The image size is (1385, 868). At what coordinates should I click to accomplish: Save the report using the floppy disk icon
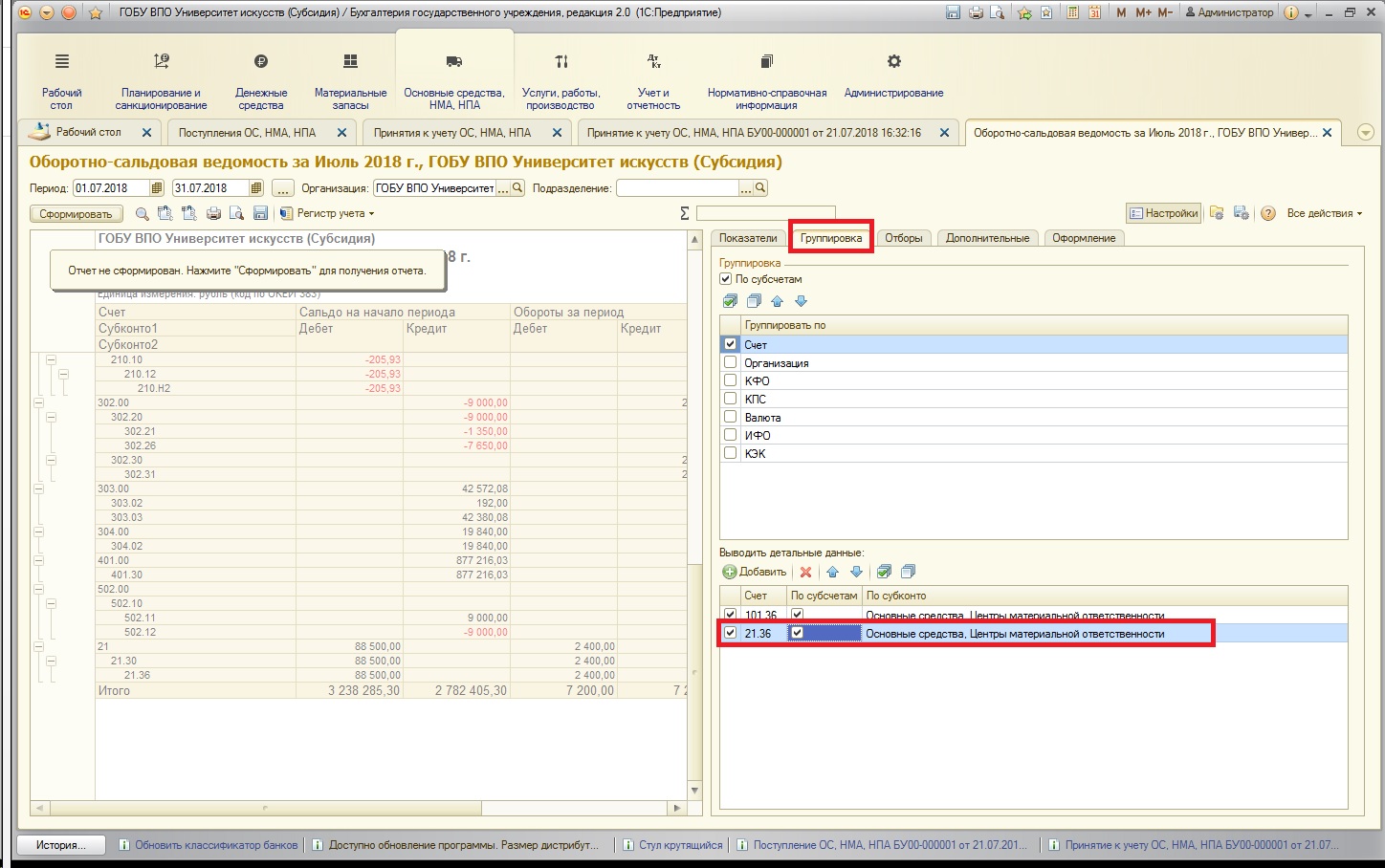pyautogui.click(x=260, y=214)
